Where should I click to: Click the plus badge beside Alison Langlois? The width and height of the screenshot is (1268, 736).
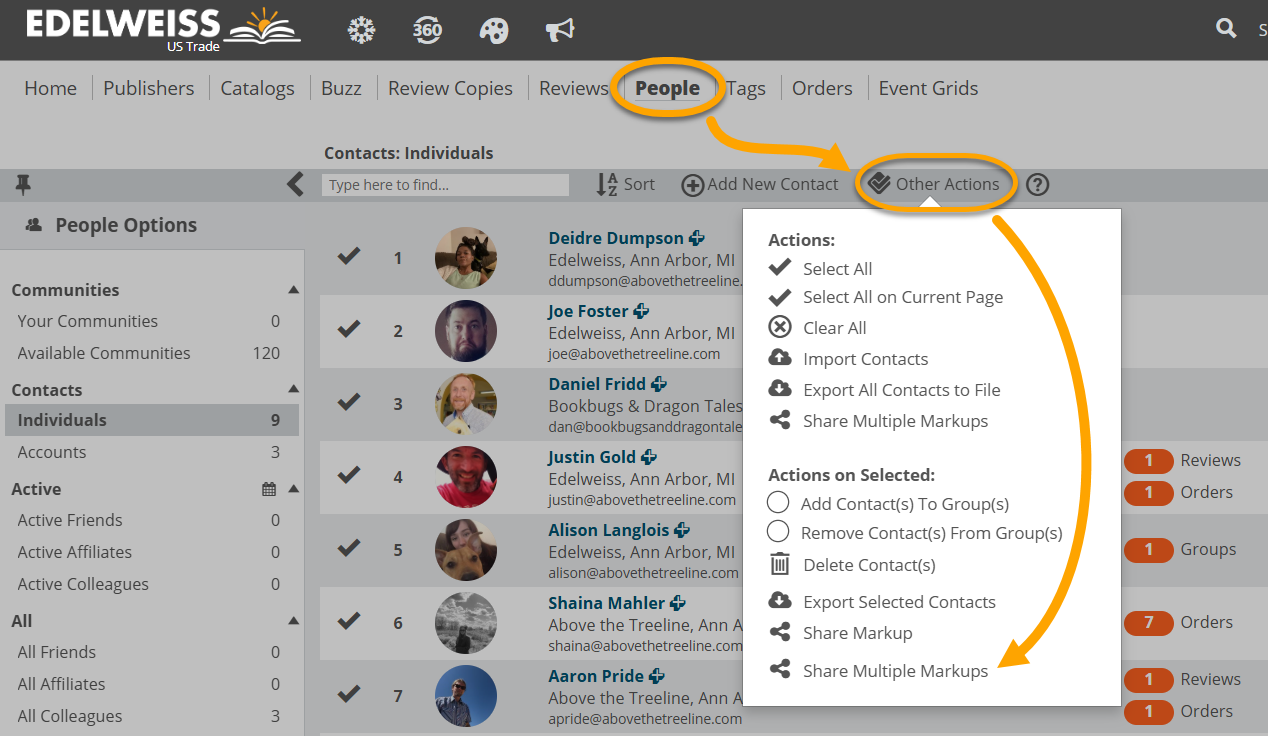point(682,530)
